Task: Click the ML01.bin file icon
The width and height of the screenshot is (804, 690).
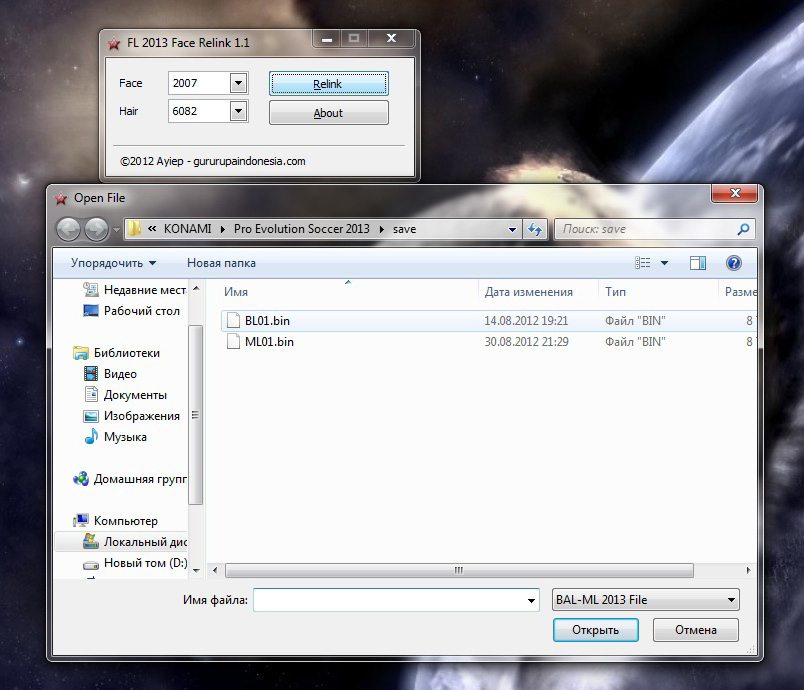Action: pyautogui.click(x=233, y=341)
